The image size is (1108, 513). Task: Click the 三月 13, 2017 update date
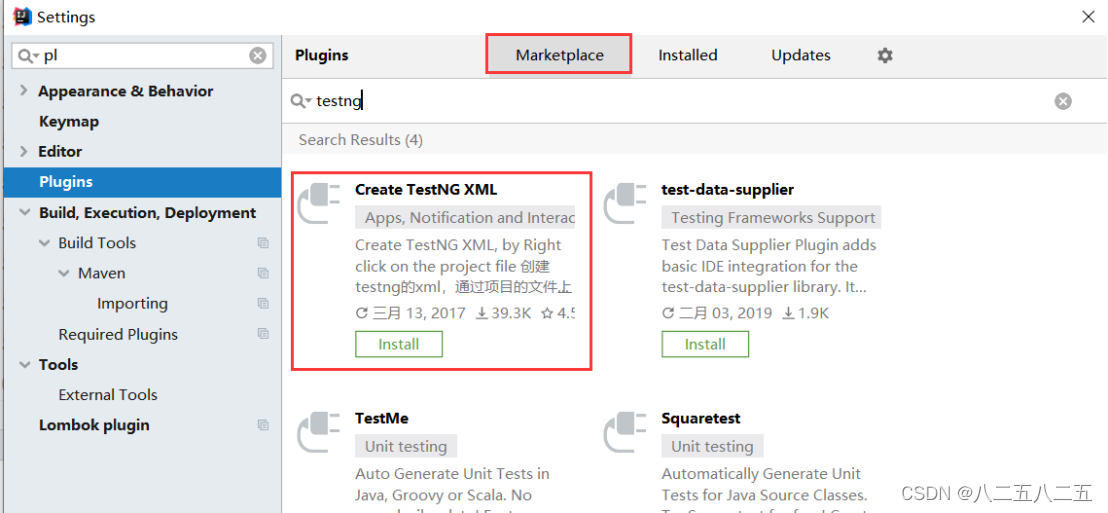[x=411, y=313]
